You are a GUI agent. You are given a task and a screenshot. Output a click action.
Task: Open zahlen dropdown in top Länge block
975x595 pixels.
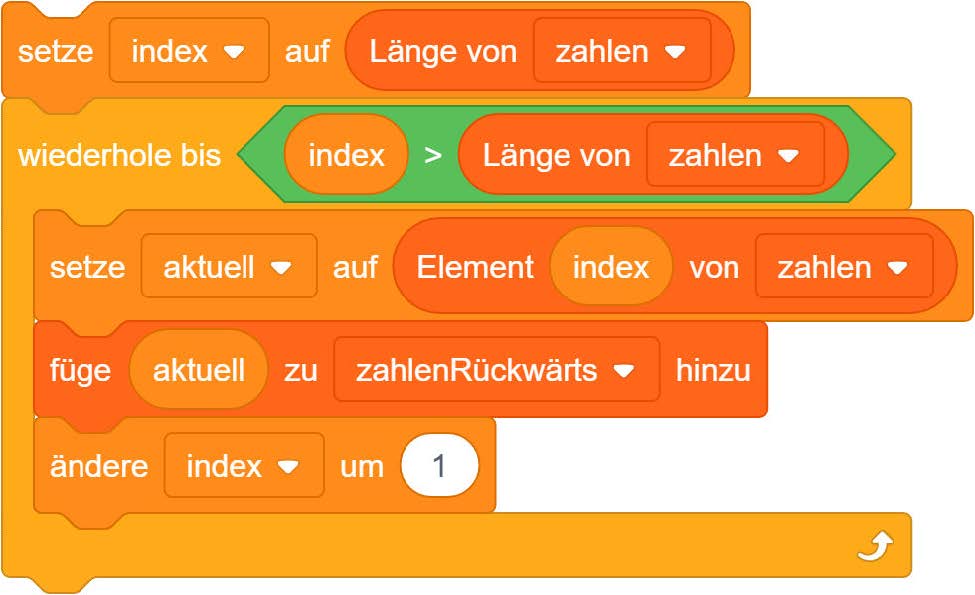pos(676,51)
